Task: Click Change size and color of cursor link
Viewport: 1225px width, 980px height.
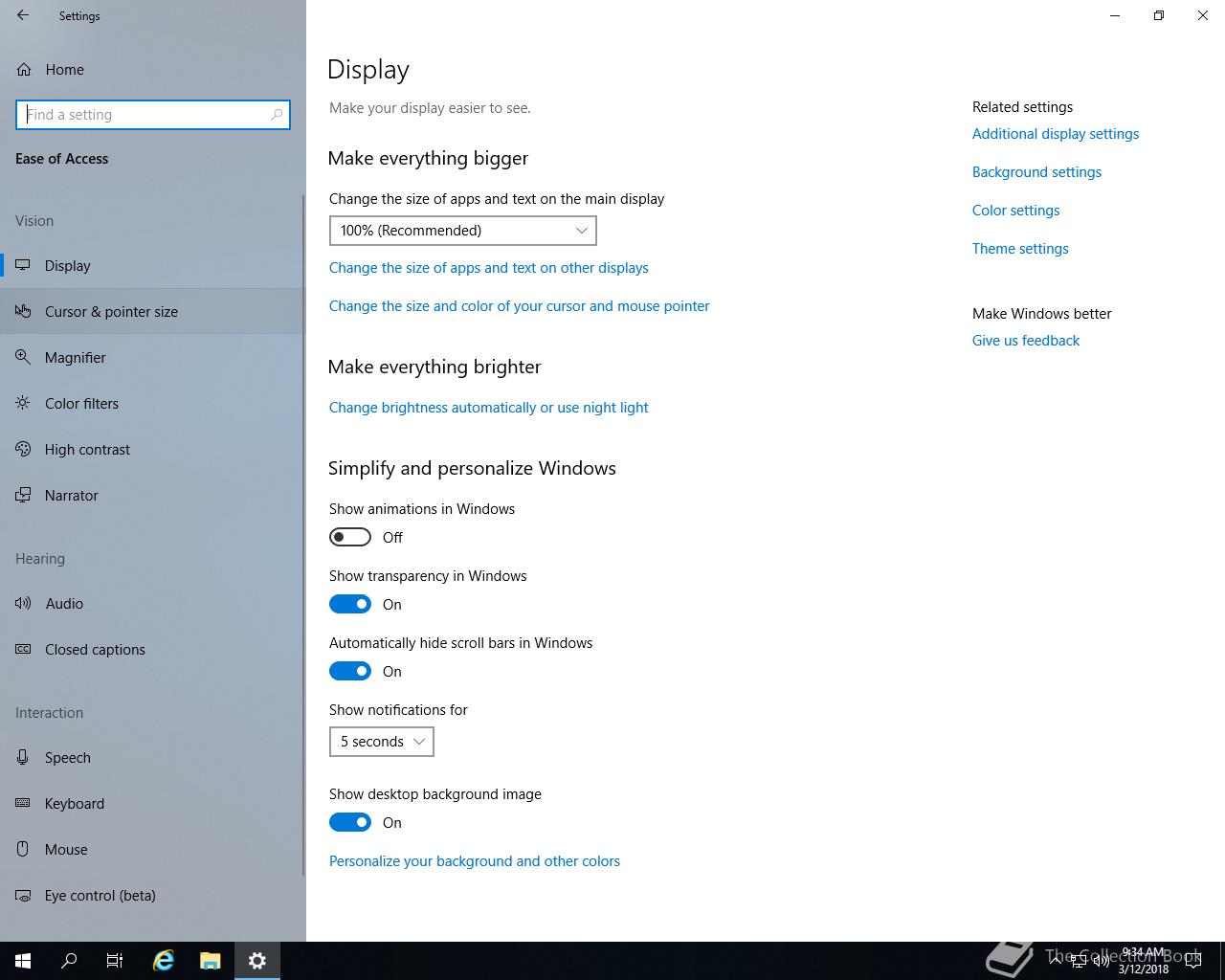Action: tap(520, 306)
